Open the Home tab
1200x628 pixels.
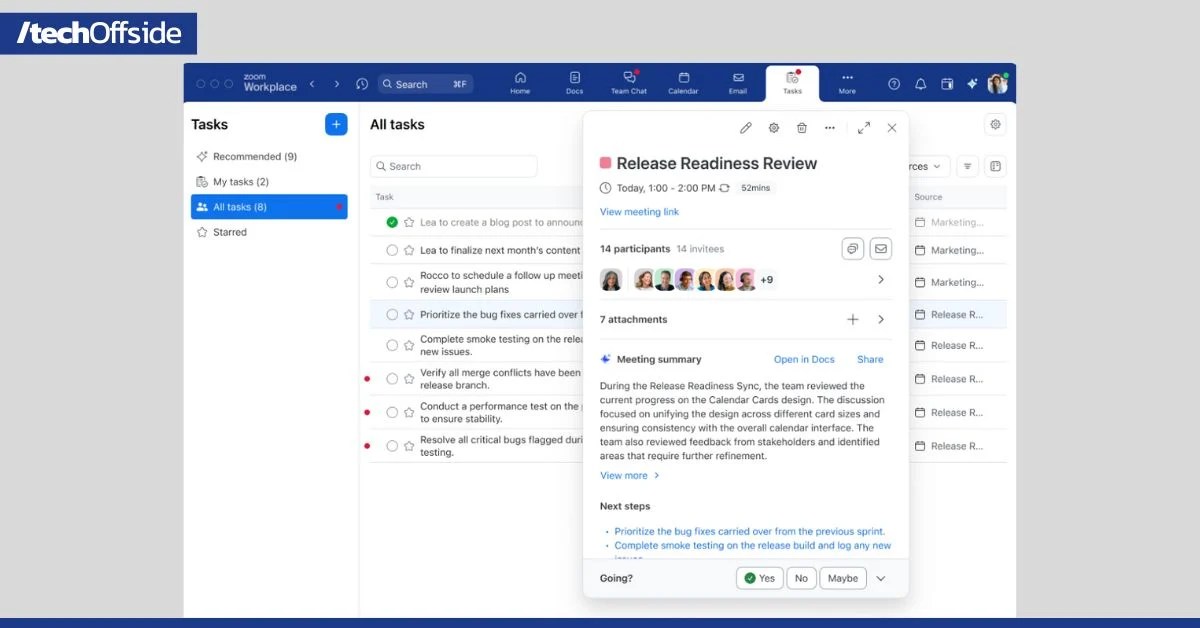pos(520,83)
